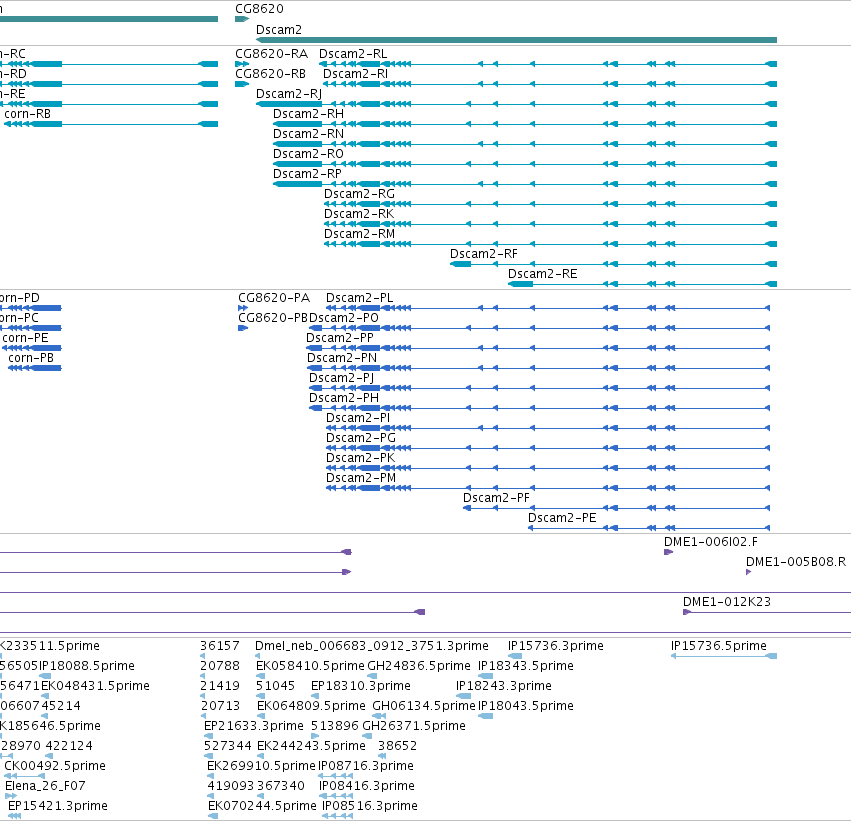This screenshot has width=851, height=821.
Task: Click EST label 20788
Action: tap(220, 666)
